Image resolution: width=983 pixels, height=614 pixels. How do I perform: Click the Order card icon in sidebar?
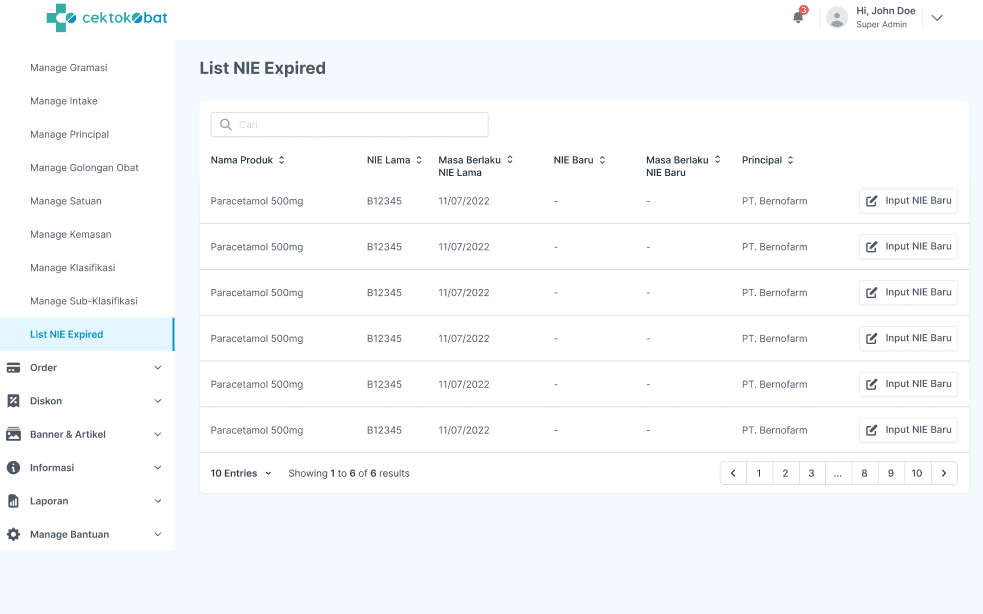(13, 368)
